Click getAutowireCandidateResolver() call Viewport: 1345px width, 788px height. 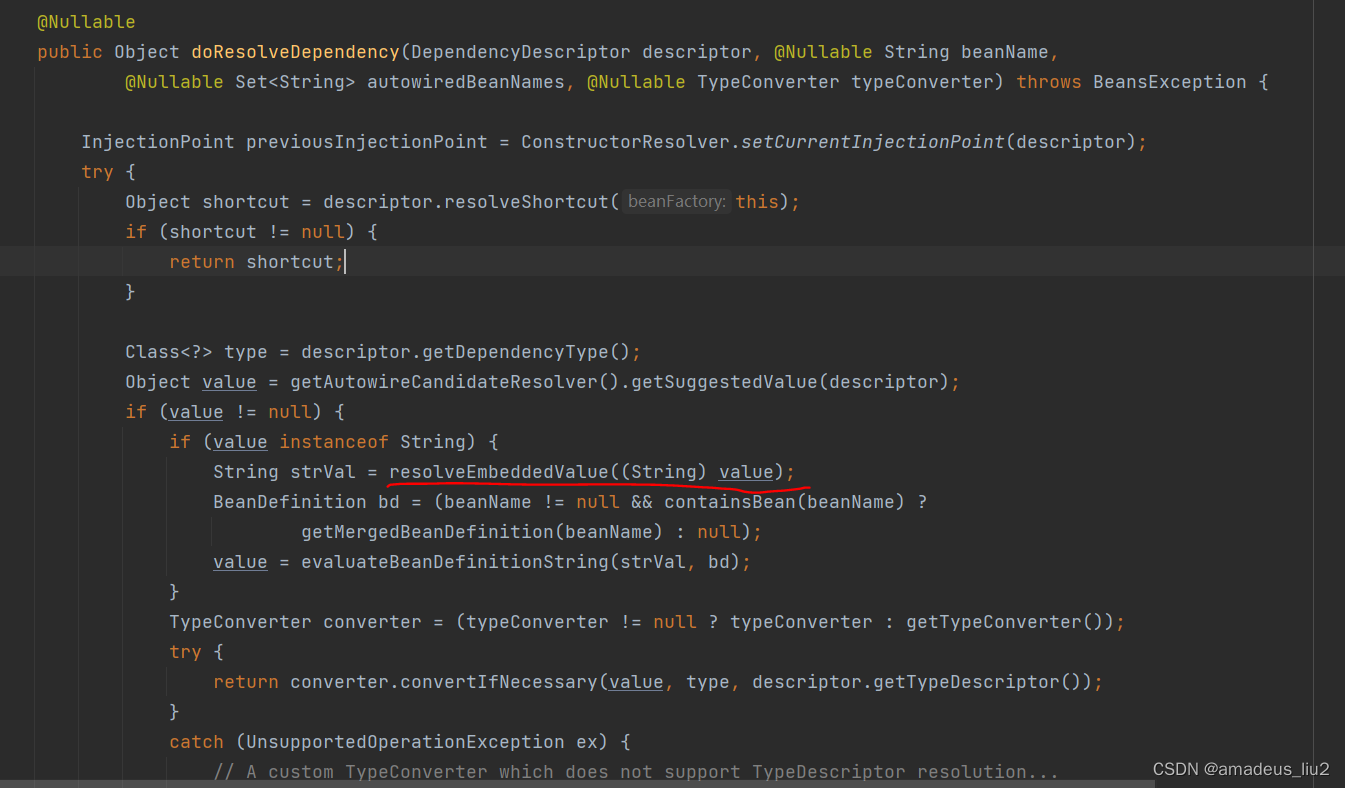[455, 382]
